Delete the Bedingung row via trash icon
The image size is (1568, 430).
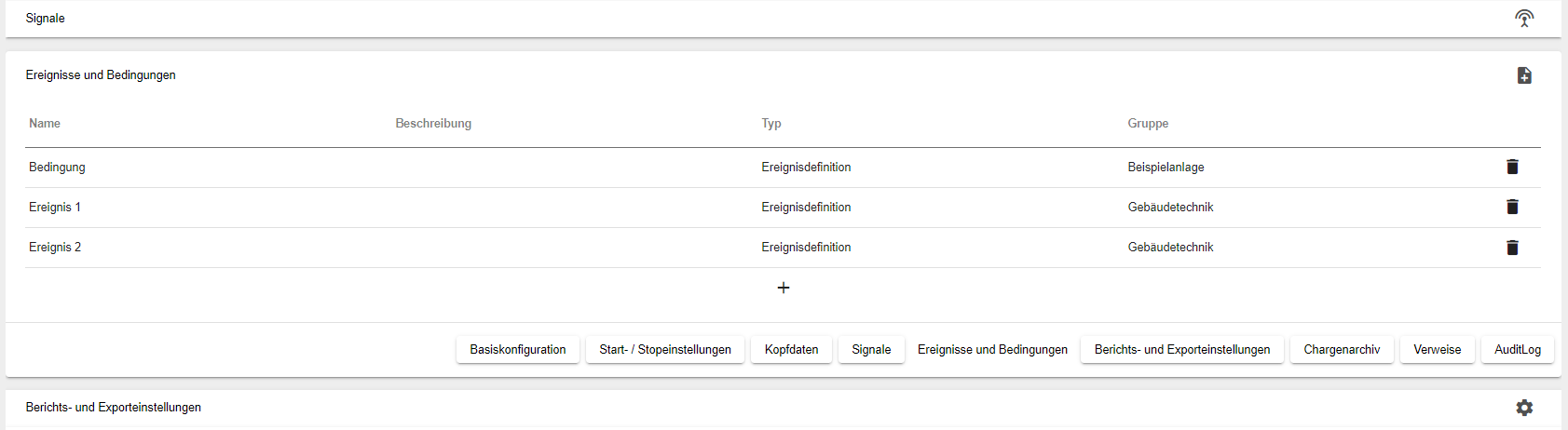[1512, 167]
